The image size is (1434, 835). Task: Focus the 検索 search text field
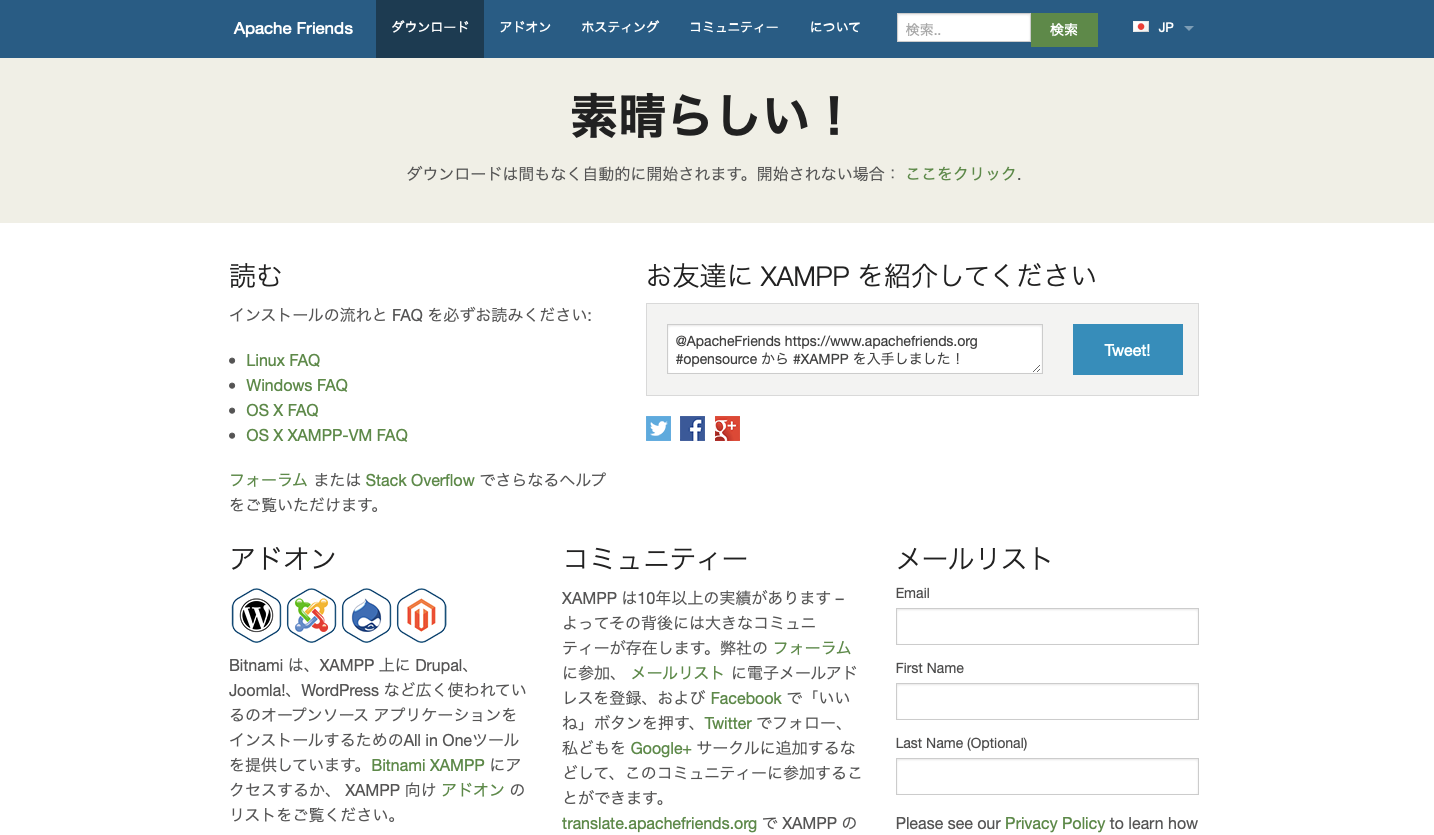[x=963, y=29]
